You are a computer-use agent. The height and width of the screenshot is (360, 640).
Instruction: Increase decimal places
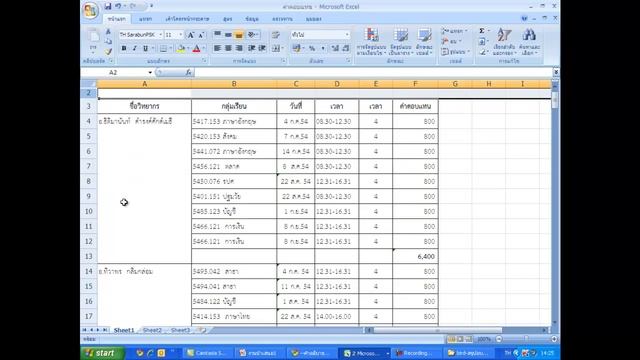click(335, 49)
